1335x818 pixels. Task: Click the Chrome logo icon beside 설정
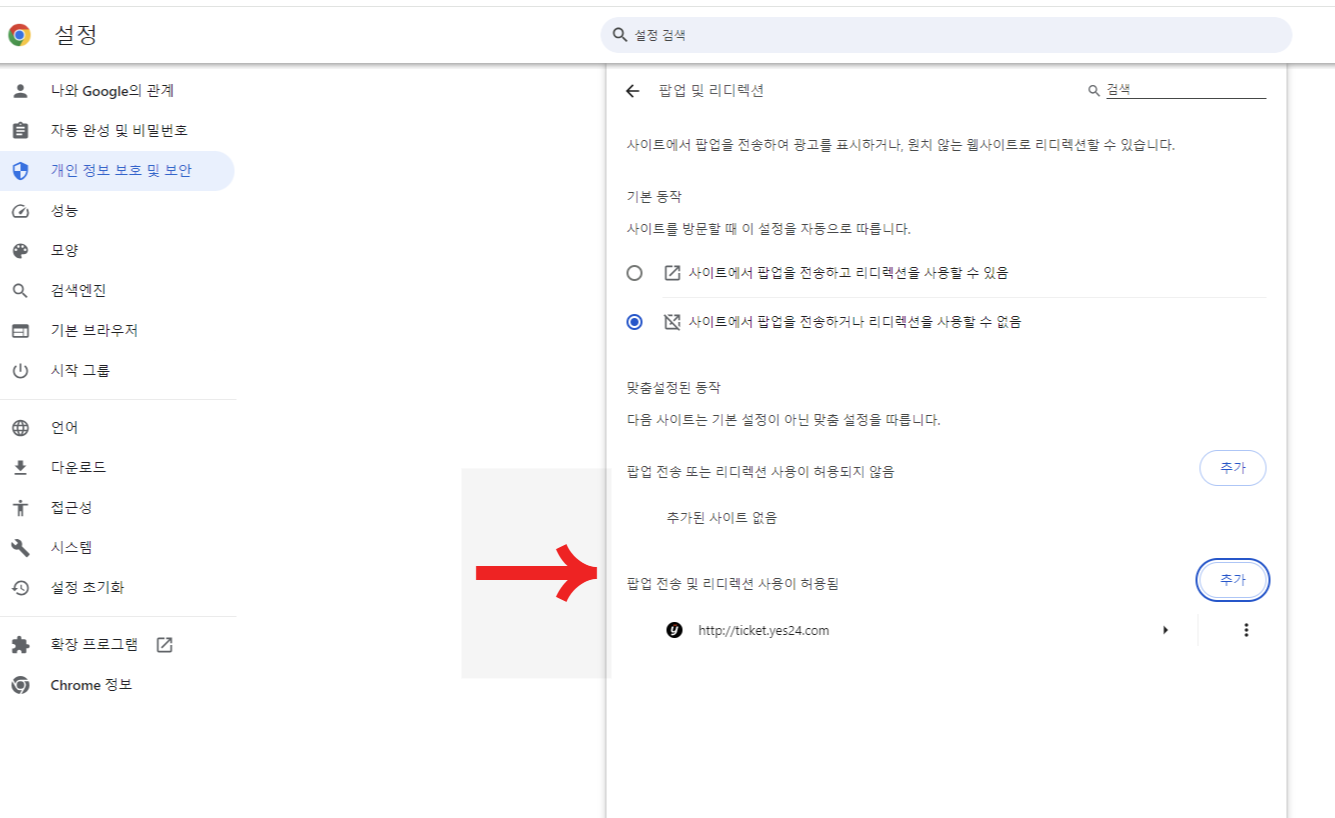click(19, 34)
